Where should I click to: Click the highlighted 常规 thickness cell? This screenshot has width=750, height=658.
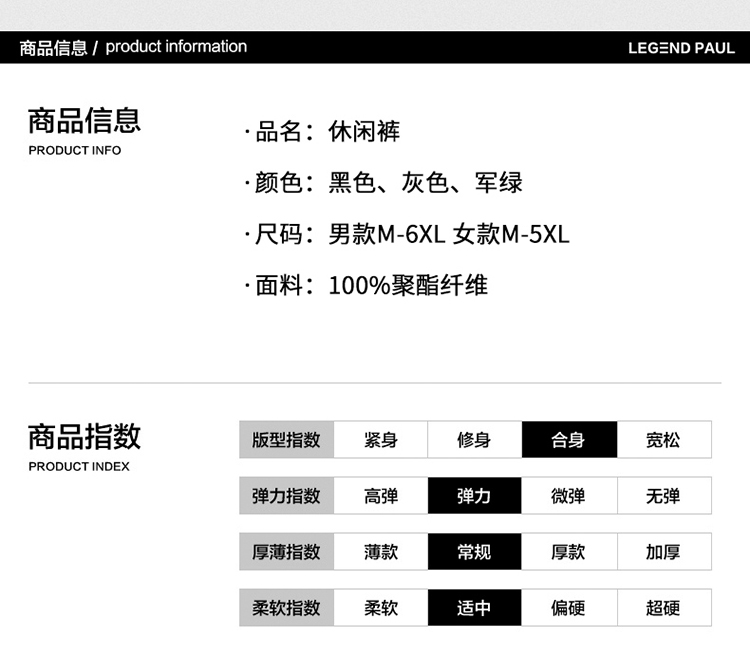point(474,552)
